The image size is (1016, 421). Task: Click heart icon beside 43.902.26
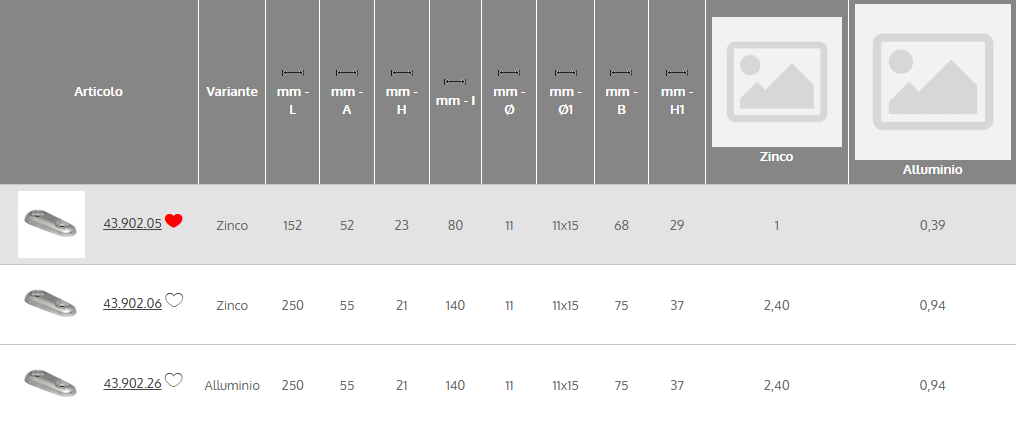(174, 380)
